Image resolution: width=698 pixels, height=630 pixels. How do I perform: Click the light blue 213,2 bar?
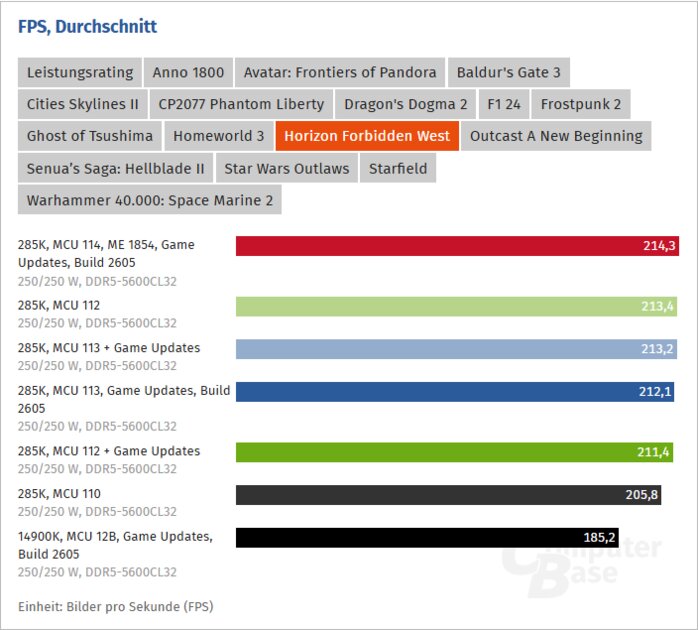[456, 349]
